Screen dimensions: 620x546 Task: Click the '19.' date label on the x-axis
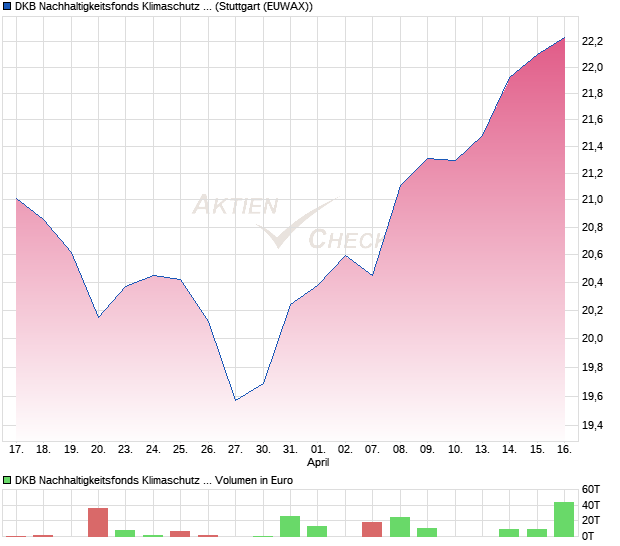coord(71,449)
